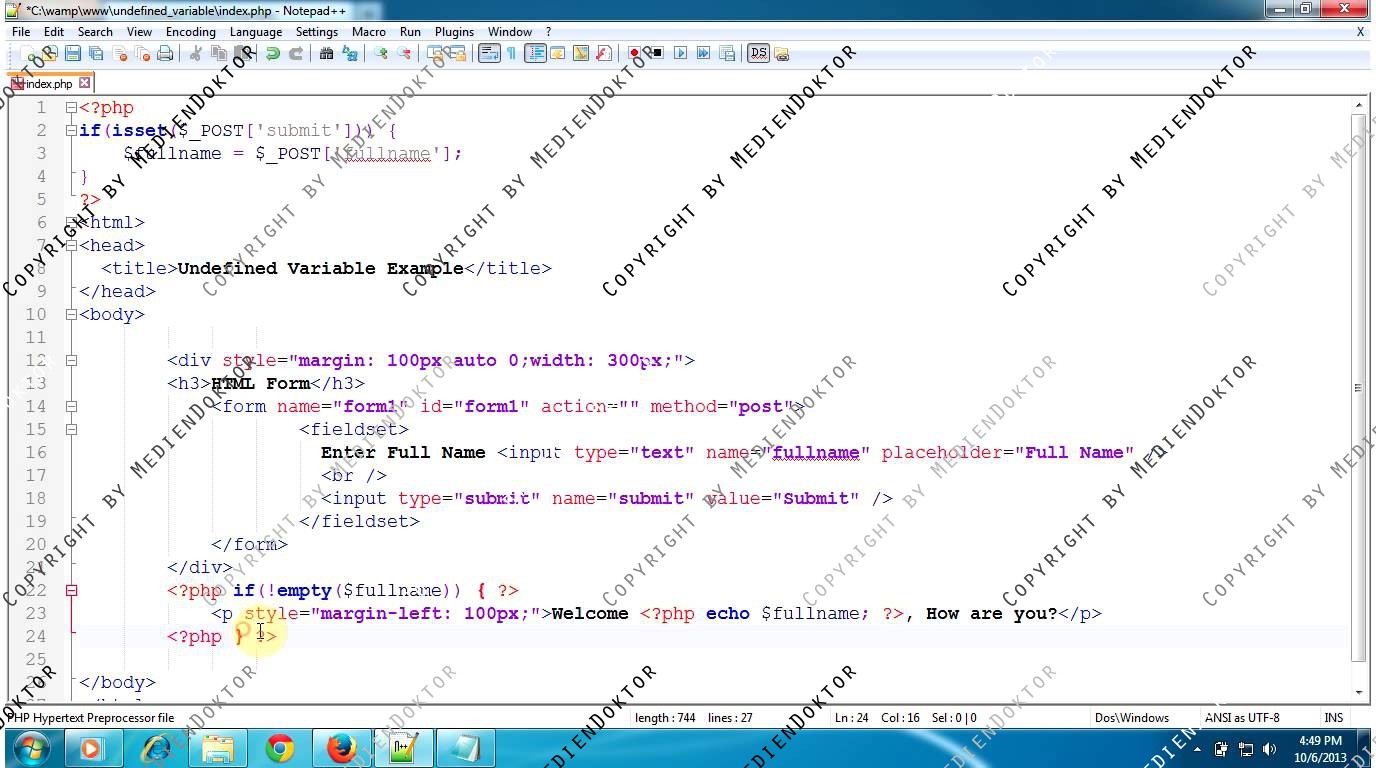Toggle synchronized vertical scrolling
The width and height of the screenshot is (1376, 768).
pos(435,53)
